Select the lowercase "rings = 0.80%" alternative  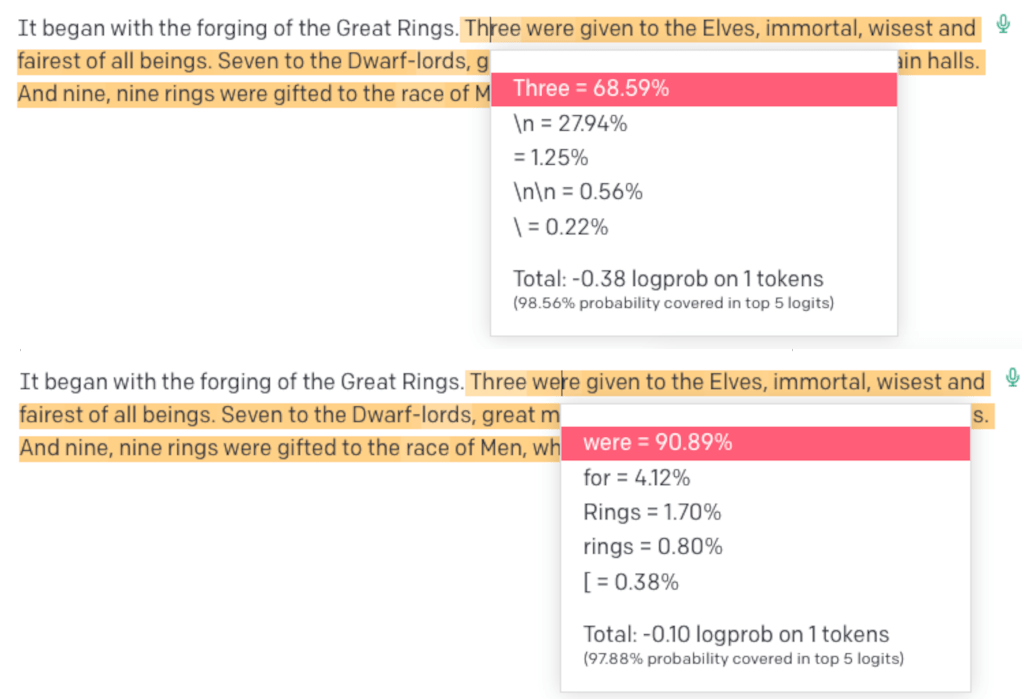pos(652,547)
